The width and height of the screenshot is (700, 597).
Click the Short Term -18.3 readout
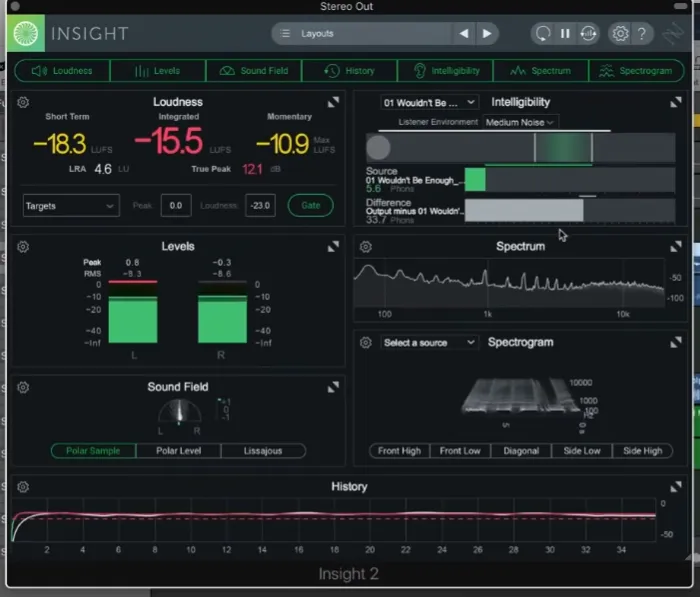[x=60, y=144]
